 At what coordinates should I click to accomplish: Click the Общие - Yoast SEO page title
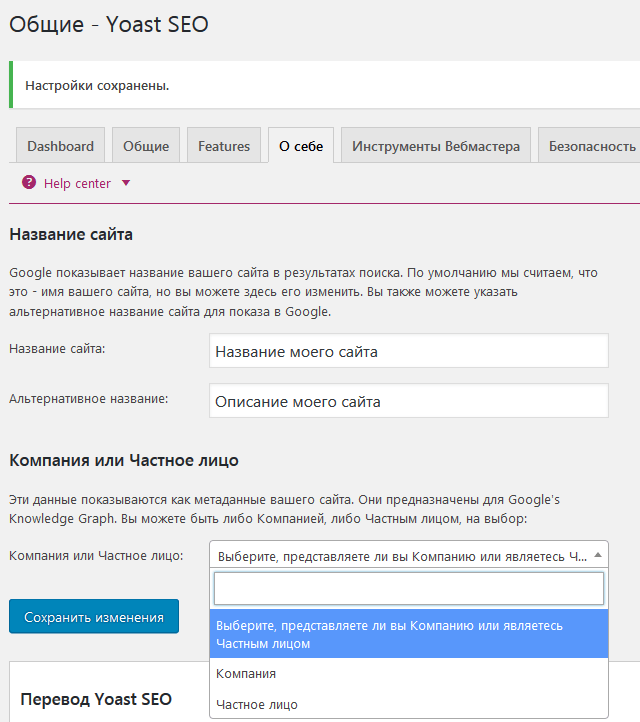coord(109,24)
